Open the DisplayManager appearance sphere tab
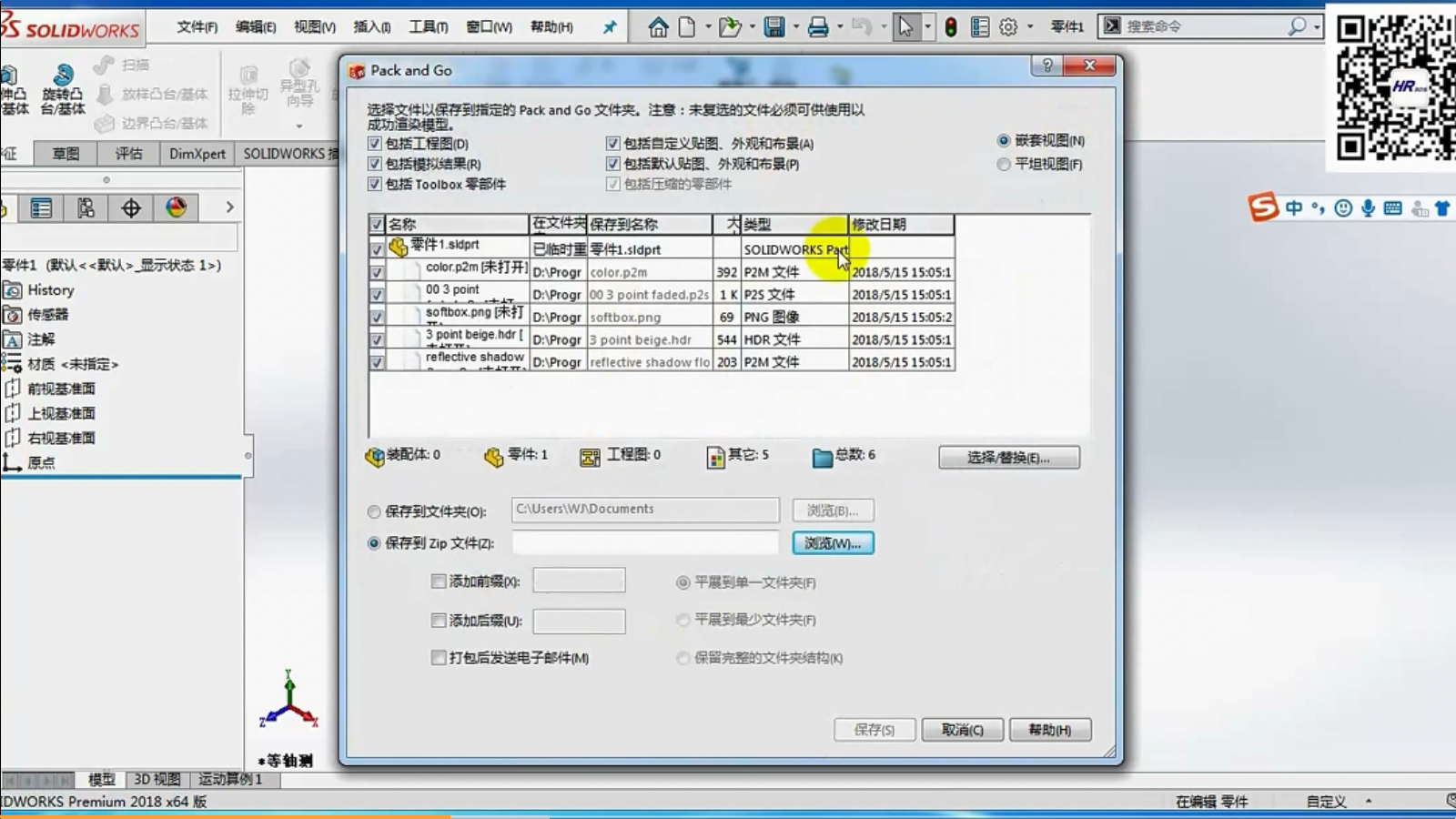 click(x=177, y=208)
